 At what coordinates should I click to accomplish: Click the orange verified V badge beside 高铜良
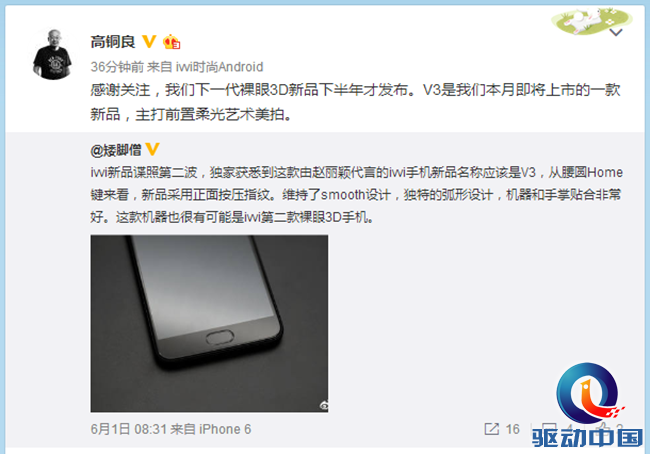(149, 41)
